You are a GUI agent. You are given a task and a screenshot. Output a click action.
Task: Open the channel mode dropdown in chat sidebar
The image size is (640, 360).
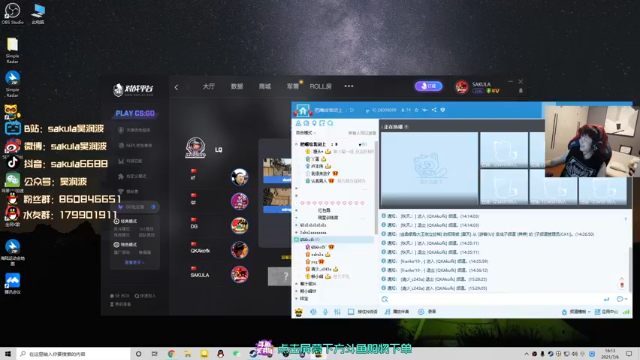click(306, 133)
